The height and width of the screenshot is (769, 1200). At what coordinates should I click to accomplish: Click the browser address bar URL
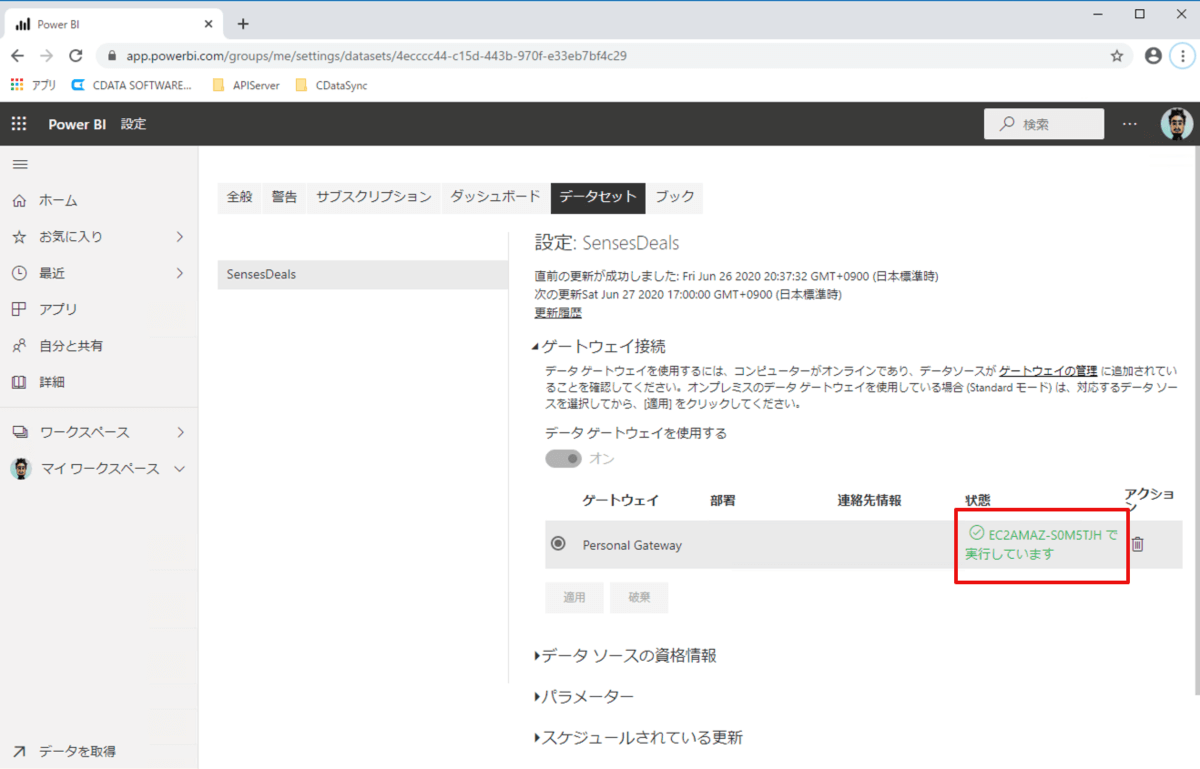[x=376, y=56]
